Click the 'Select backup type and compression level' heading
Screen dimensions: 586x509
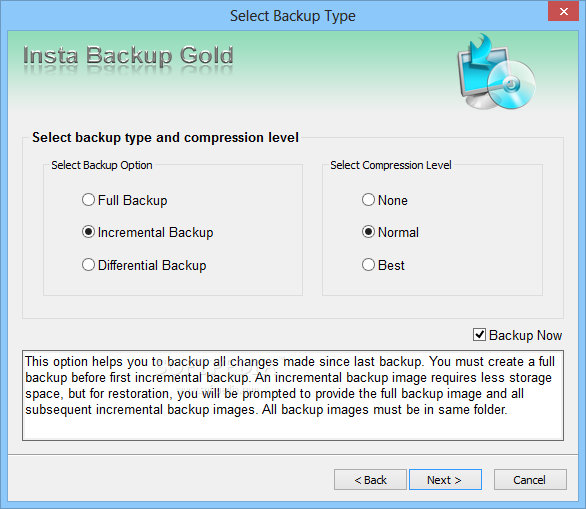(x=165, y=137)
